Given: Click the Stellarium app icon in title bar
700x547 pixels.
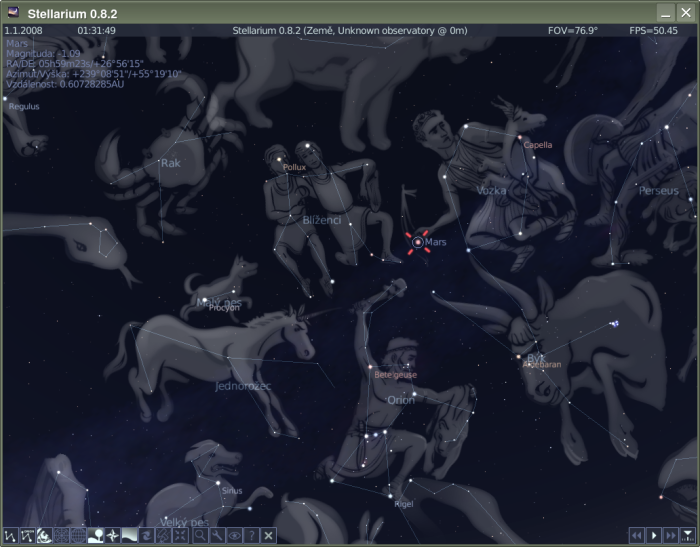Looking at the screenshot, I should [x=13, y=13].
